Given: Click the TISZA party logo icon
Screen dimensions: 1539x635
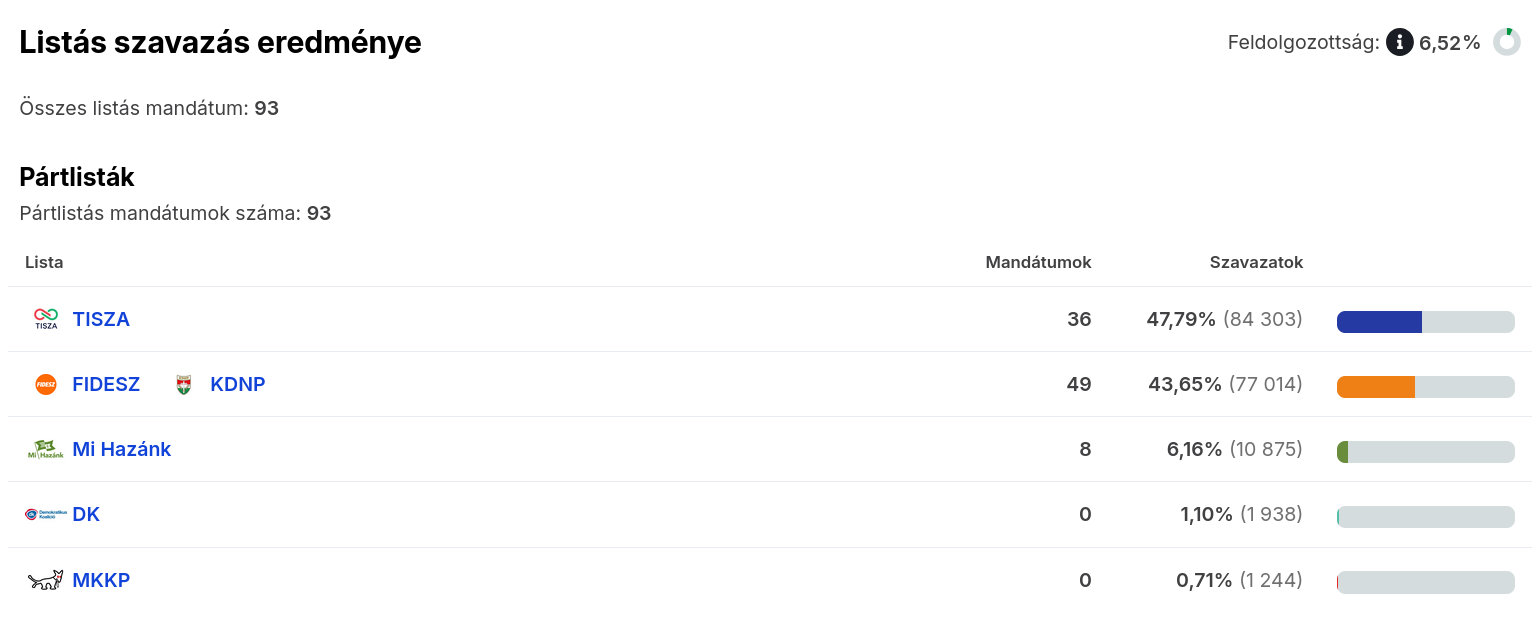Looking at the screenshot, I should [46, 319].
